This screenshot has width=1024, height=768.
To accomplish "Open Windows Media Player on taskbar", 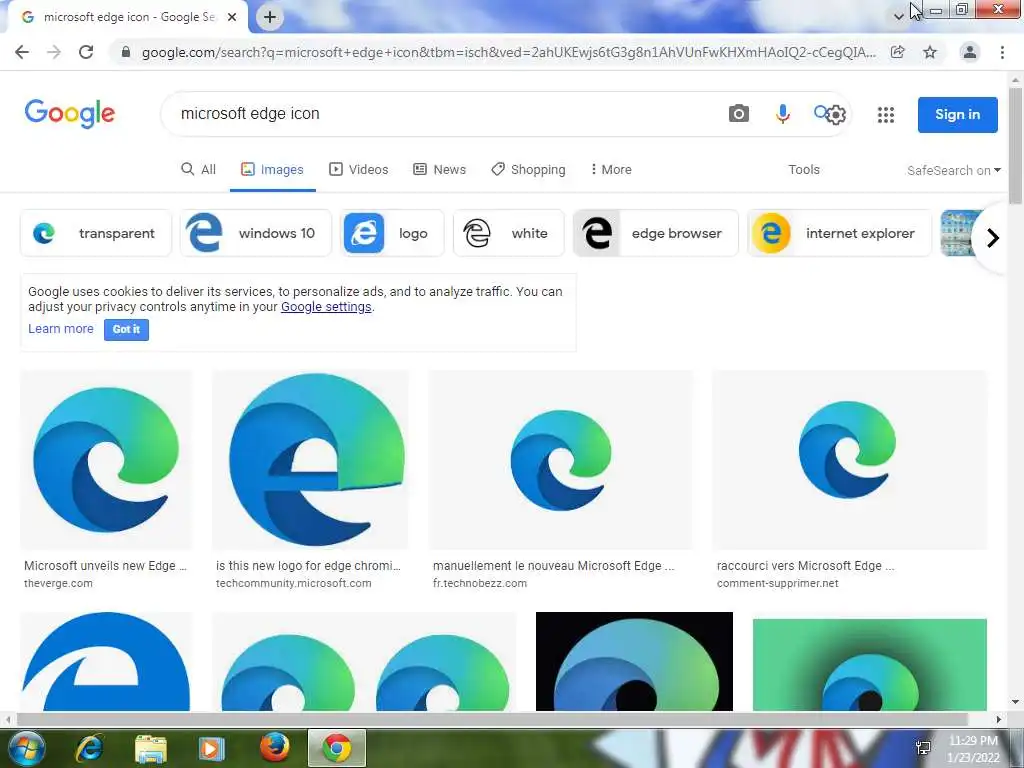I will (x=211, y=748).
